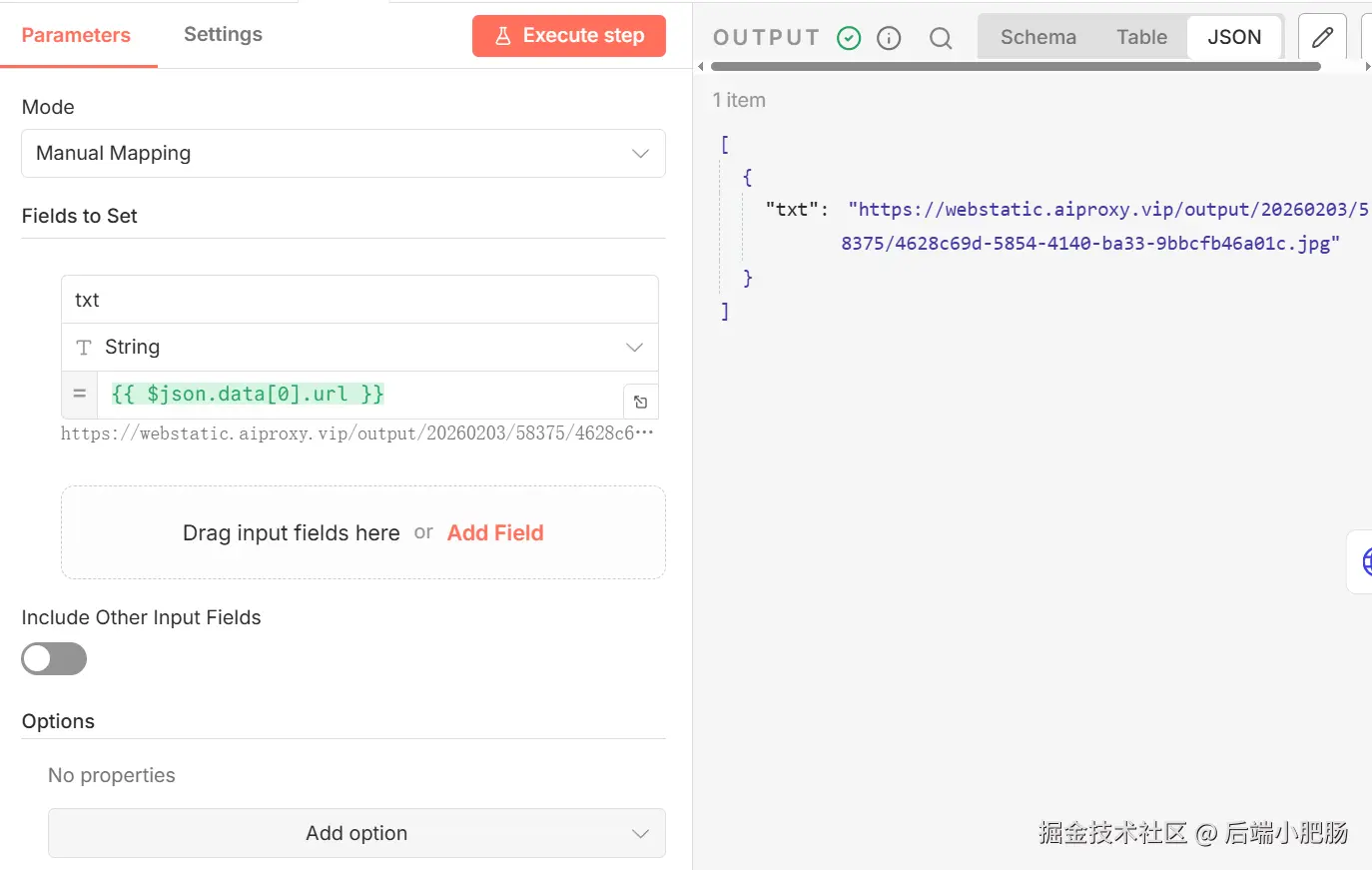Click the output info icon
The height and width of the screenshot is (870, 1372).
pyautogui.click(x=889, y=38)
